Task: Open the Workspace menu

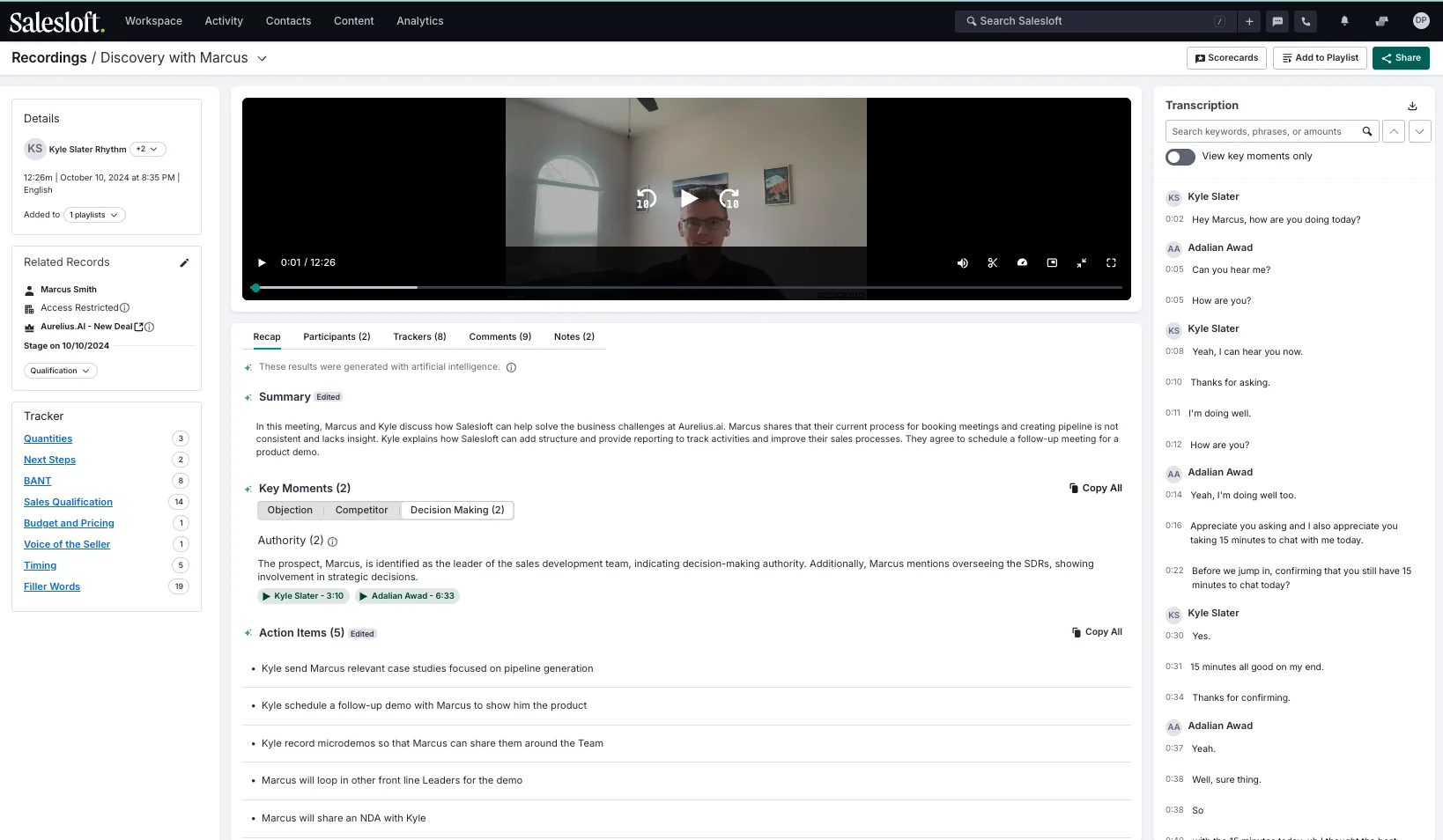Action: tap(153, 21)
